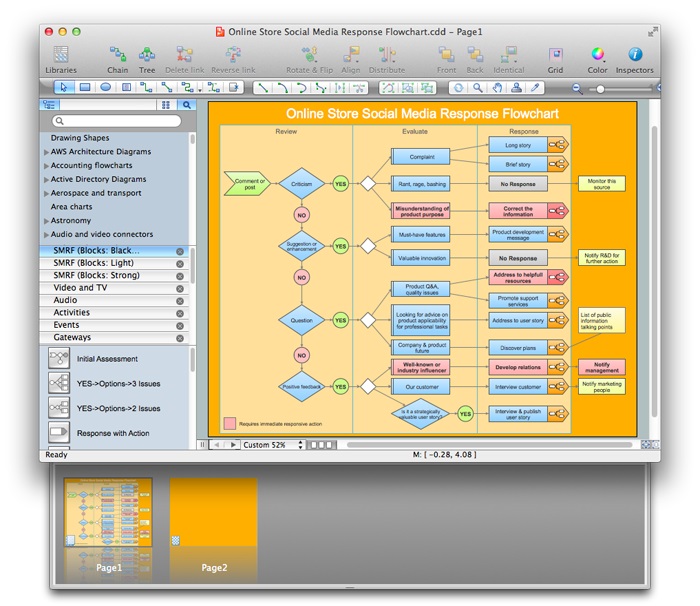Screen dimensions: 700x606
Task: Select SMRF (Blocks: Light) library tab
Action: [114, 263]
